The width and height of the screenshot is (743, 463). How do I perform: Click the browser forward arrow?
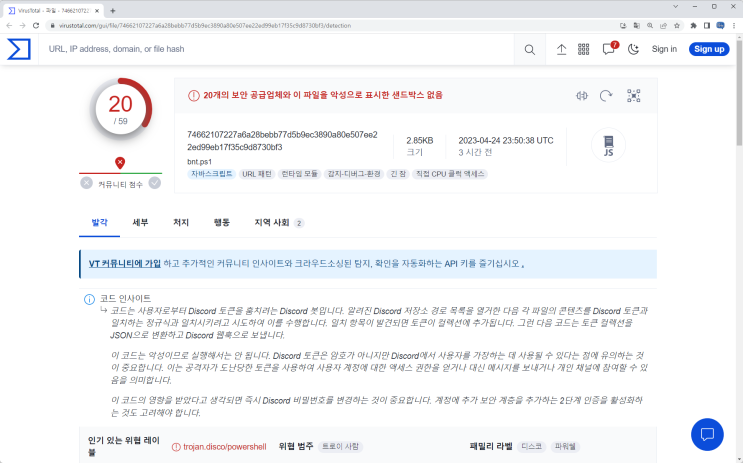coord(22,26)
